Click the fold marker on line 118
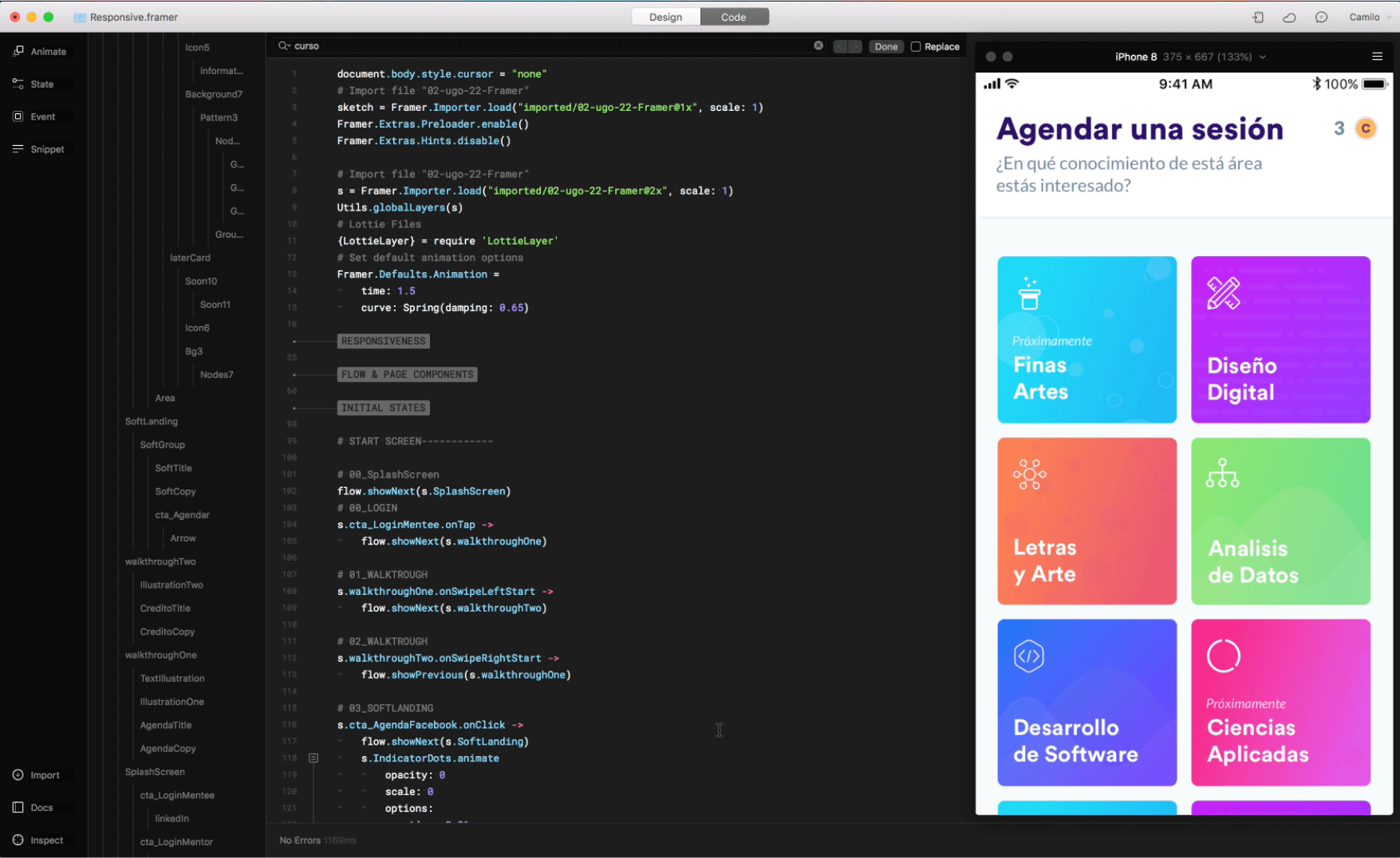 [x=314, y=758]
